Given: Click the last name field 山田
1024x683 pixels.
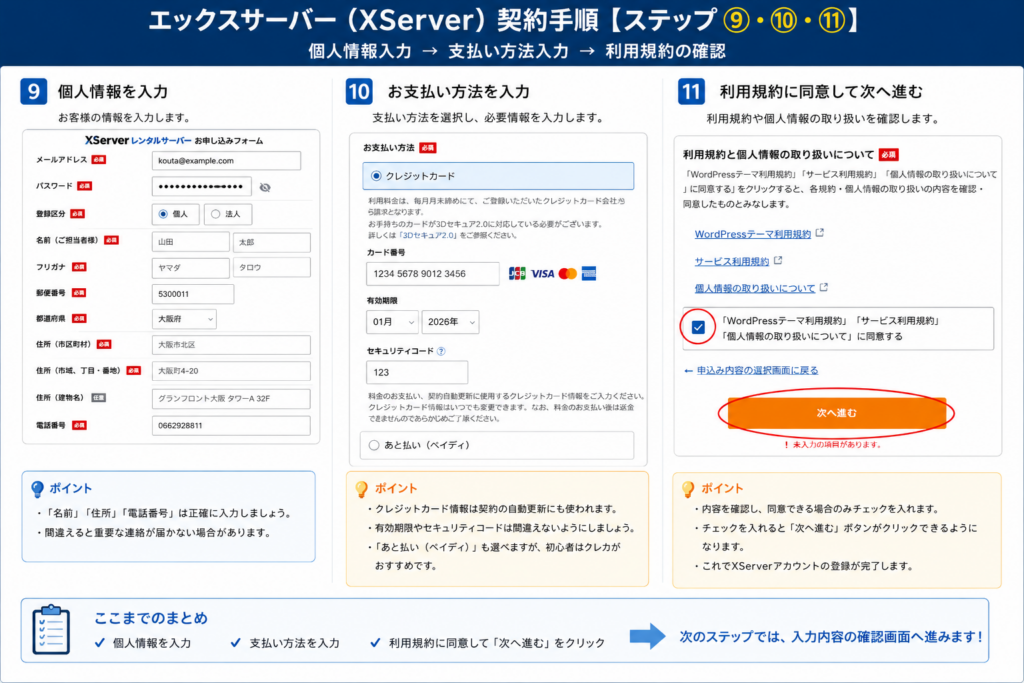Looking at the screenshot, I should [191, 242].
